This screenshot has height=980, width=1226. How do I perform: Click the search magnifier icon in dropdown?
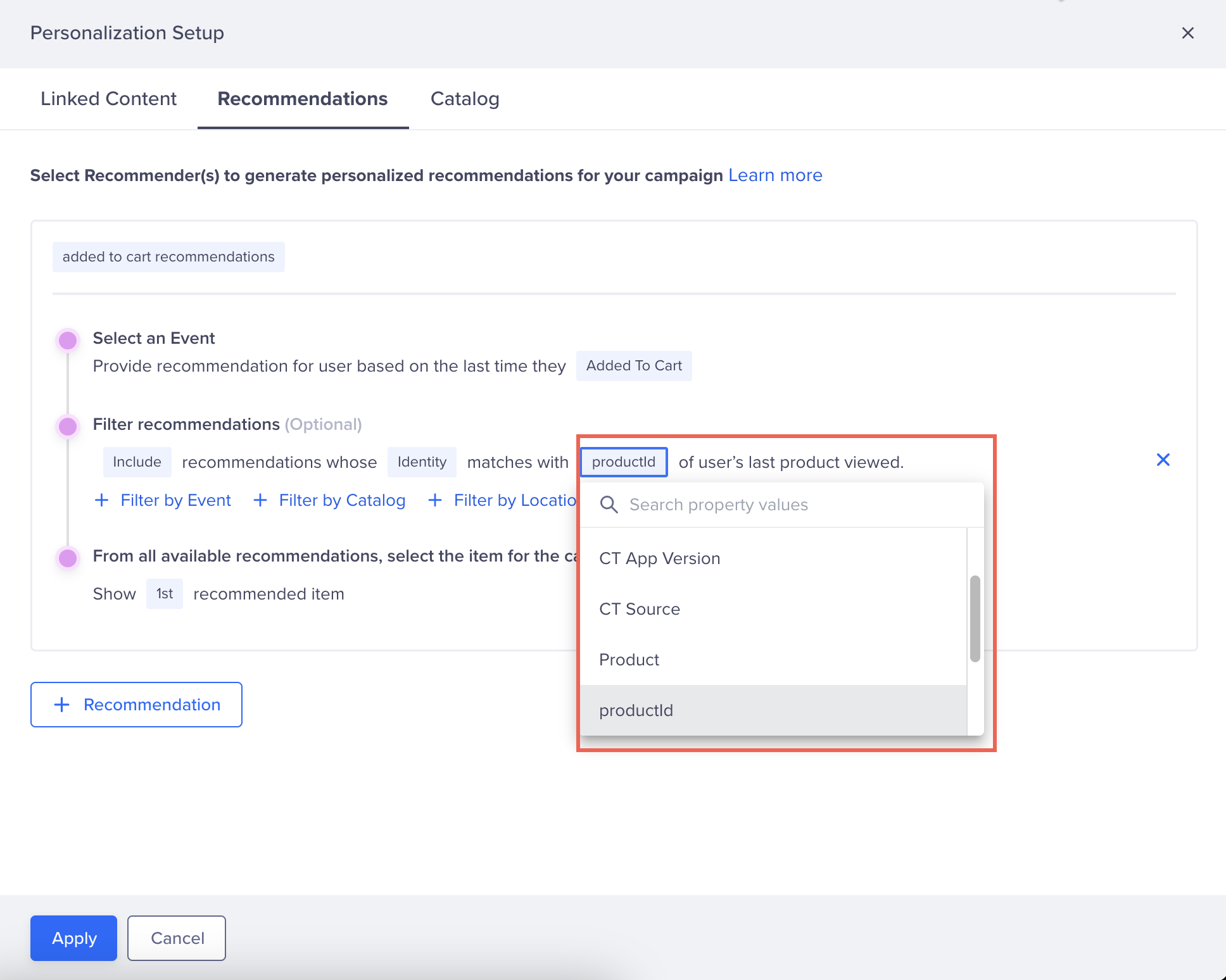pyautogui.click(x=609, y=505)
